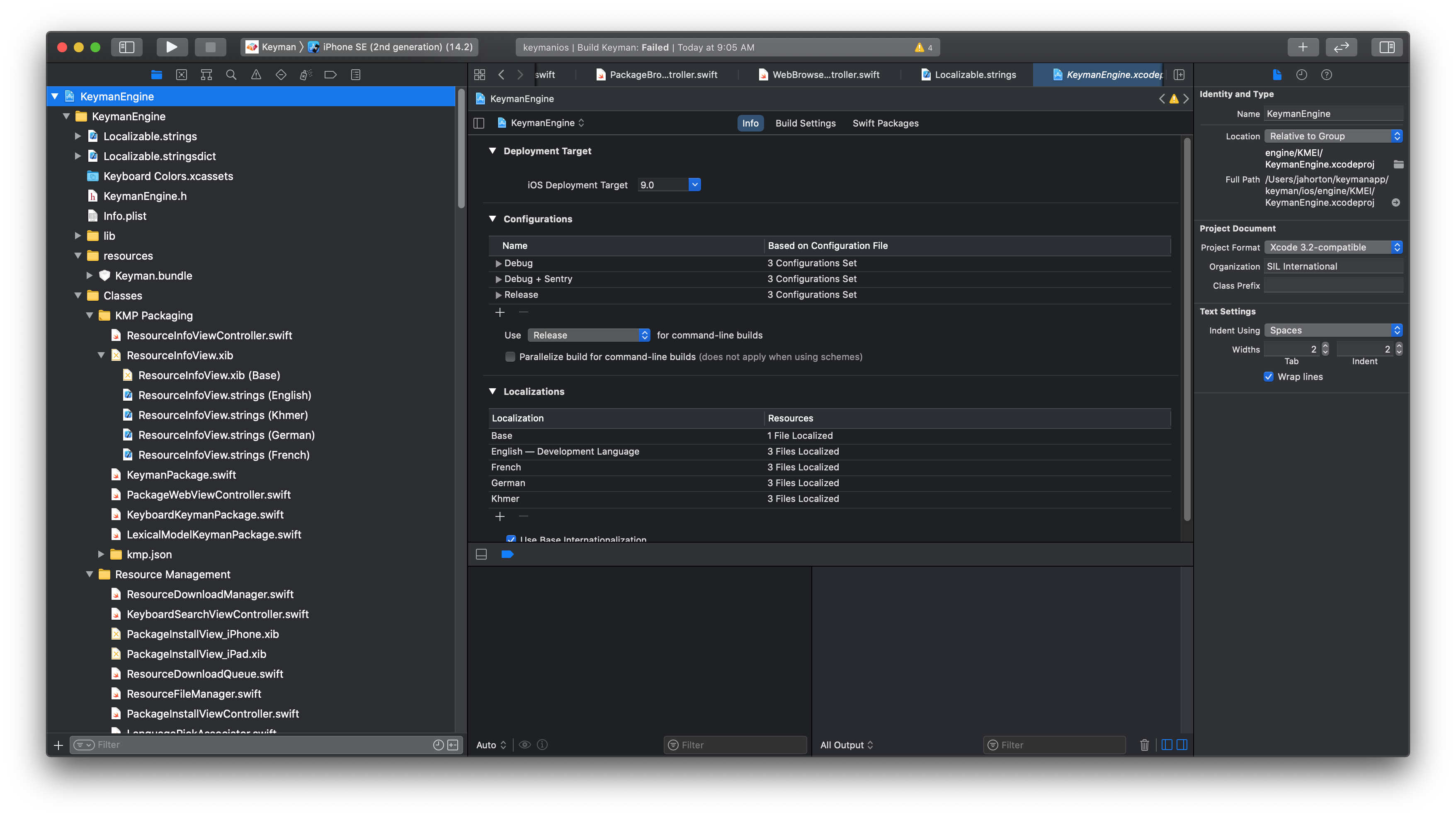Expand the Debug configuration row
The image size is (1456, 818).
tap(498, 263)
